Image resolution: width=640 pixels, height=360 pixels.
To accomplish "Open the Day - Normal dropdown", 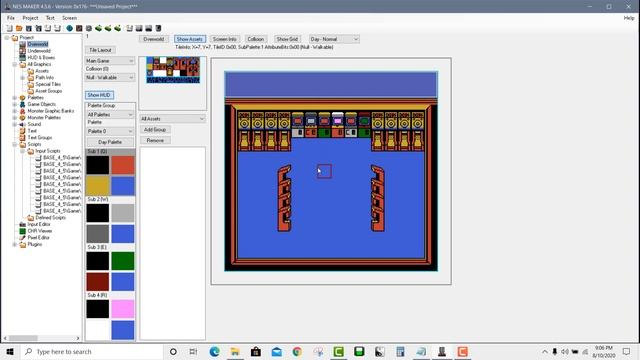I will click(334, 39).
